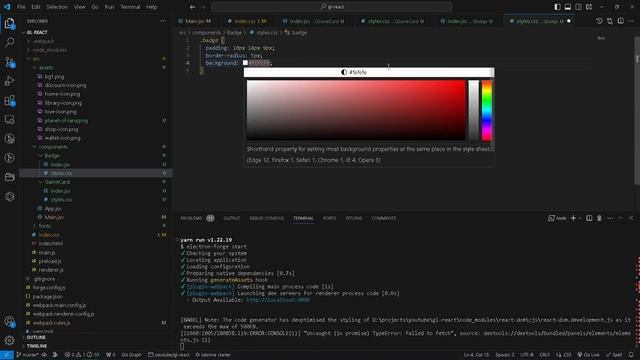Open the Customize Layout icon
640x360 pixels.
click(589, 7)
